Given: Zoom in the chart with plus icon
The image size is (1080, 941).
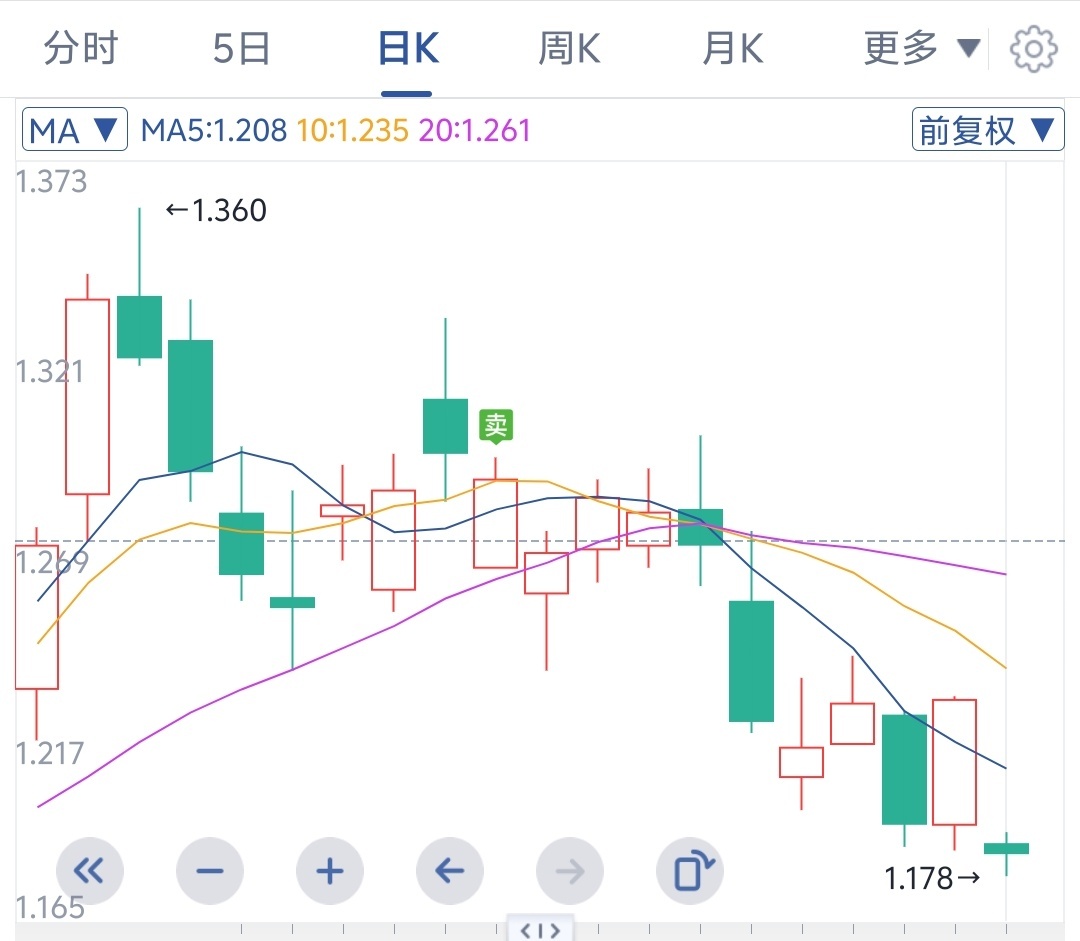Looking at the screenshot, I should coord(330,870).
